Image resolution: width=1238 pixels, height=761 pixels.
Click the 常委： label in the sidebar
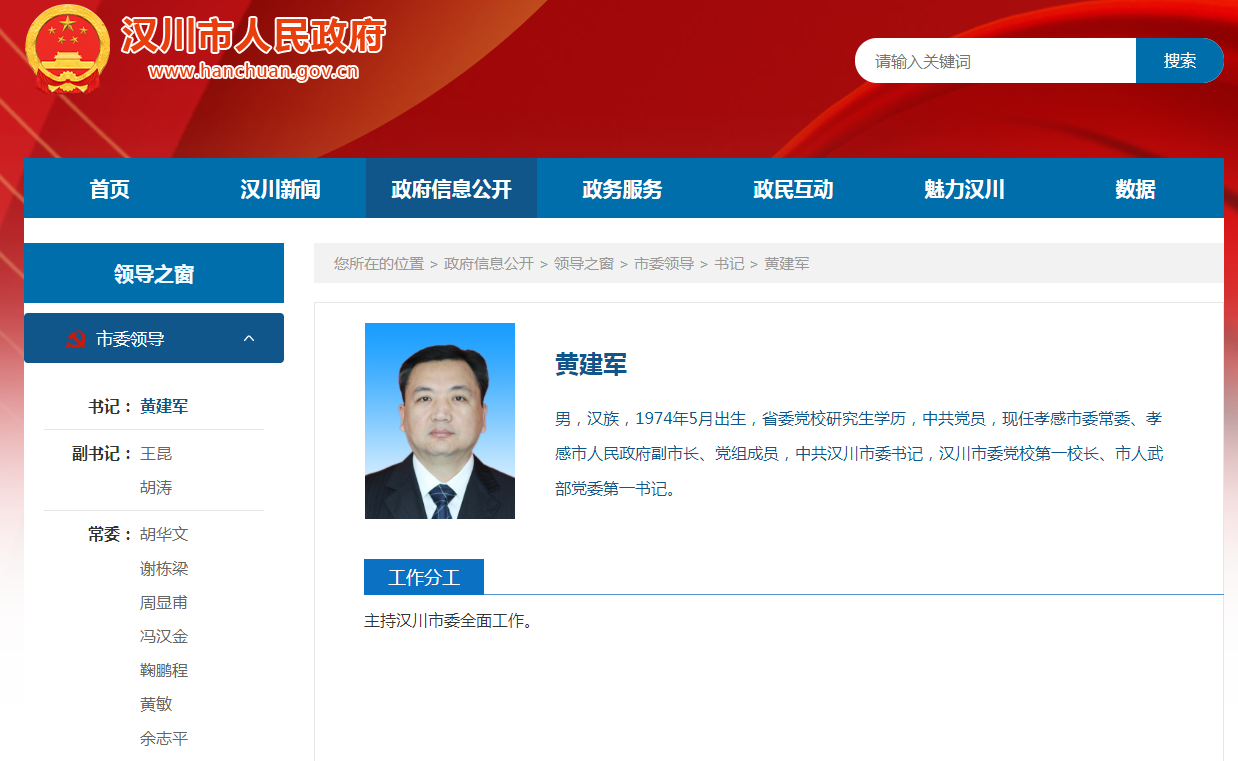click(x=110, y=534)
